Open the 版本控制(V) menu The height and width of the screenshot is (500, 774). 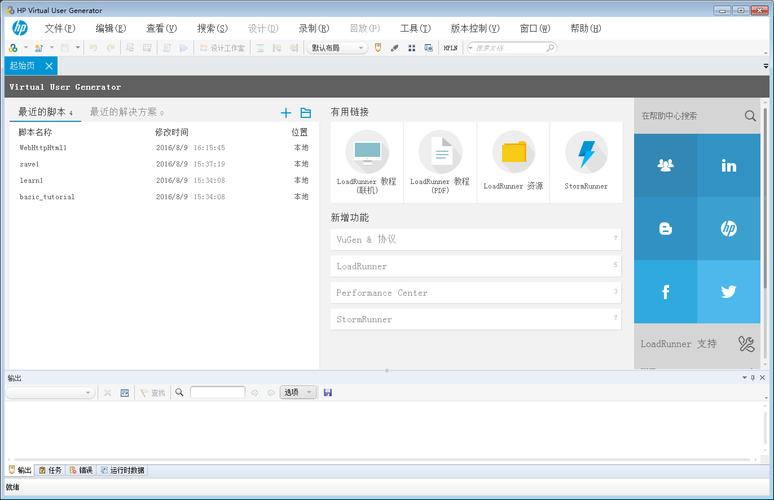(x=475, y=28)
